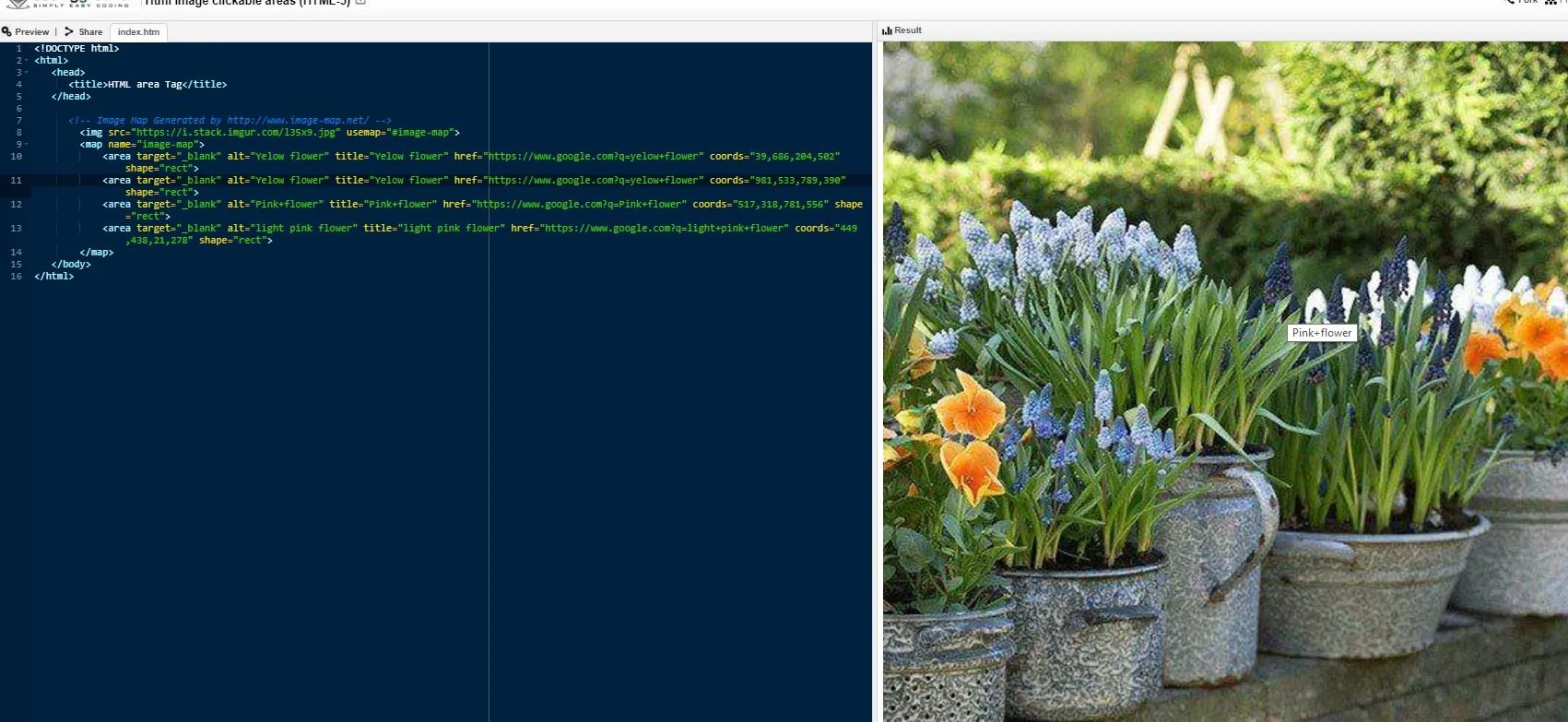Click the flower pots image in Result
The height and width of the screenshot is (722, 1568).
1225,382
